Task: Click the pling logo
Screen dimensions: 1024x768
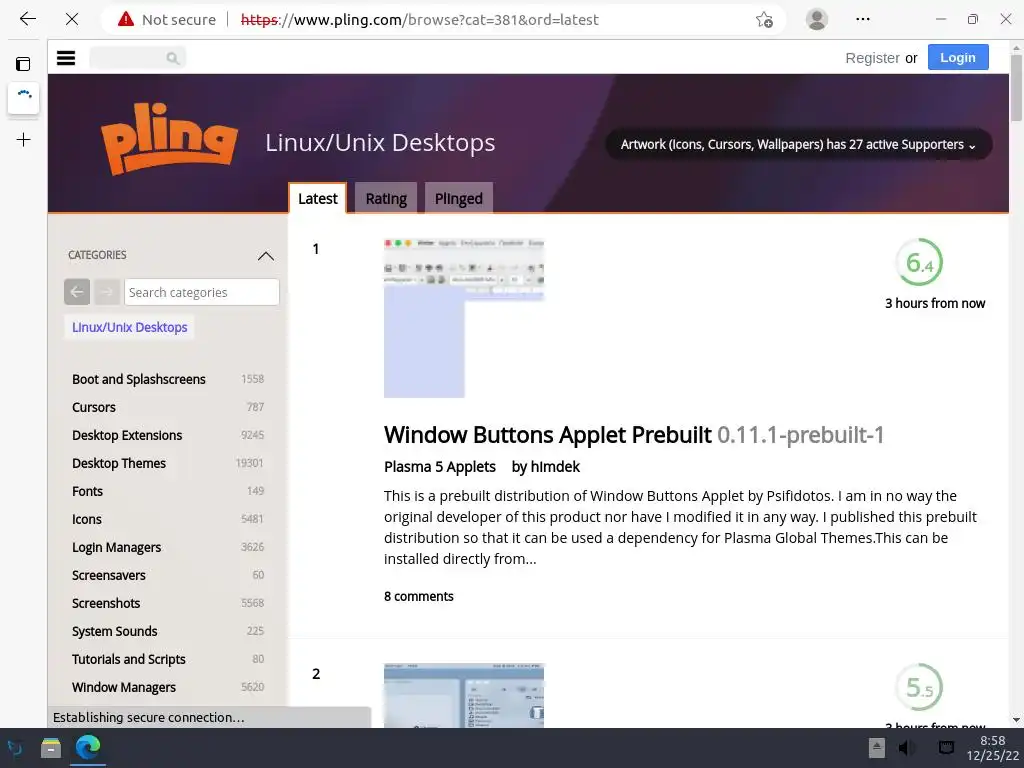Action: coord(169,138)
